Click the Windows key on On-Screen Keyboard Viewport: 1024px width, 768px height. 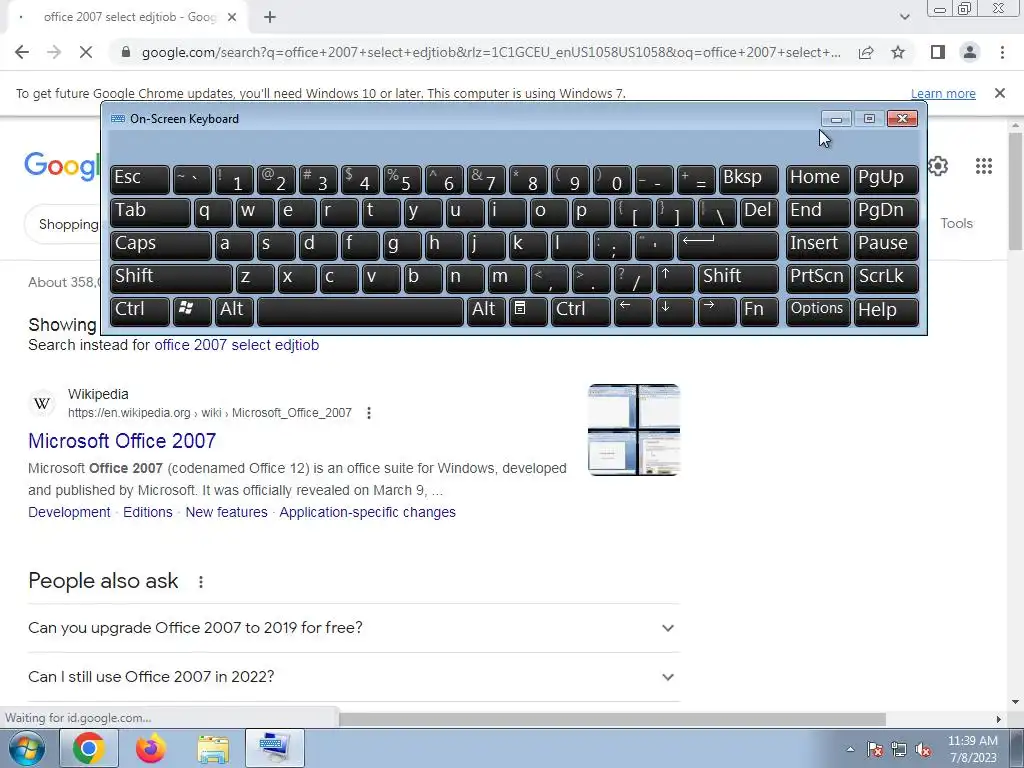click(x=192, y=311)
